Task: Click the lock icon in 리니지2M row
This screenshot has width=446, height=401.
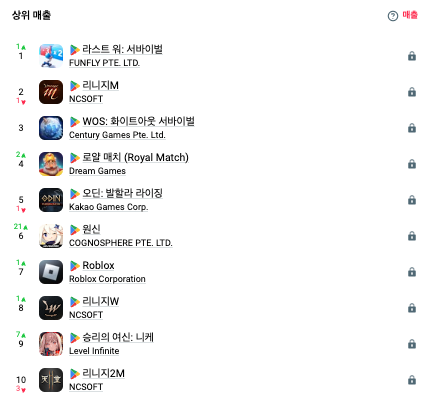Action: pos(412,380)
